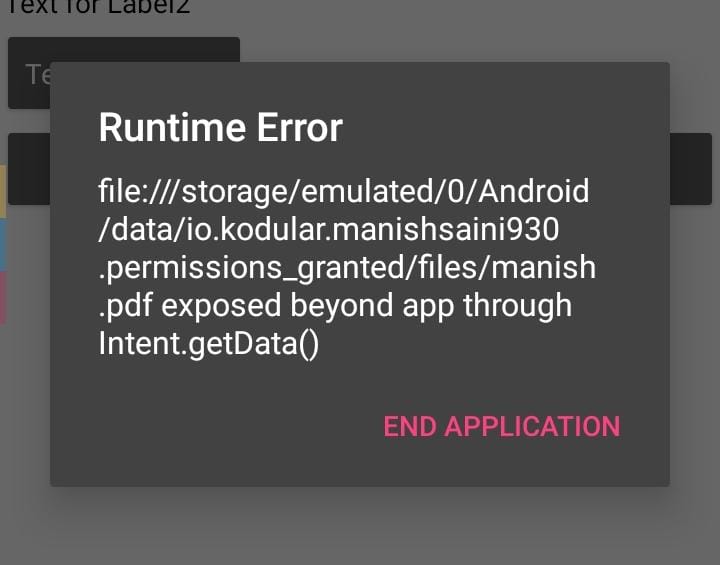Tap the dimmed background below the dialog
The width and height of the screenshot is (720, 565).
[360, 525]
